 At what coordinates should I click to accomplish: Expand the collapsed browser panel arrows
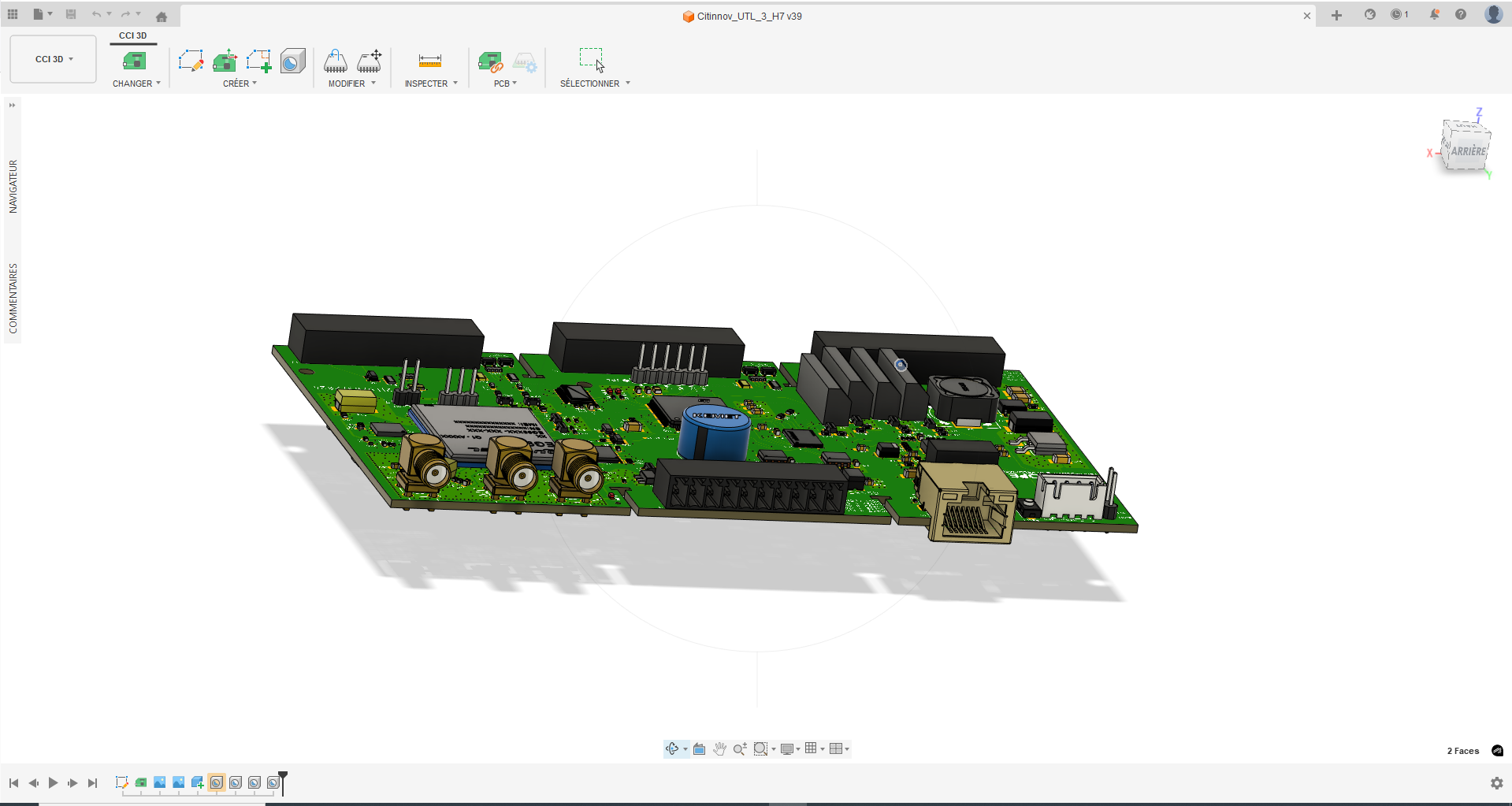13,105
